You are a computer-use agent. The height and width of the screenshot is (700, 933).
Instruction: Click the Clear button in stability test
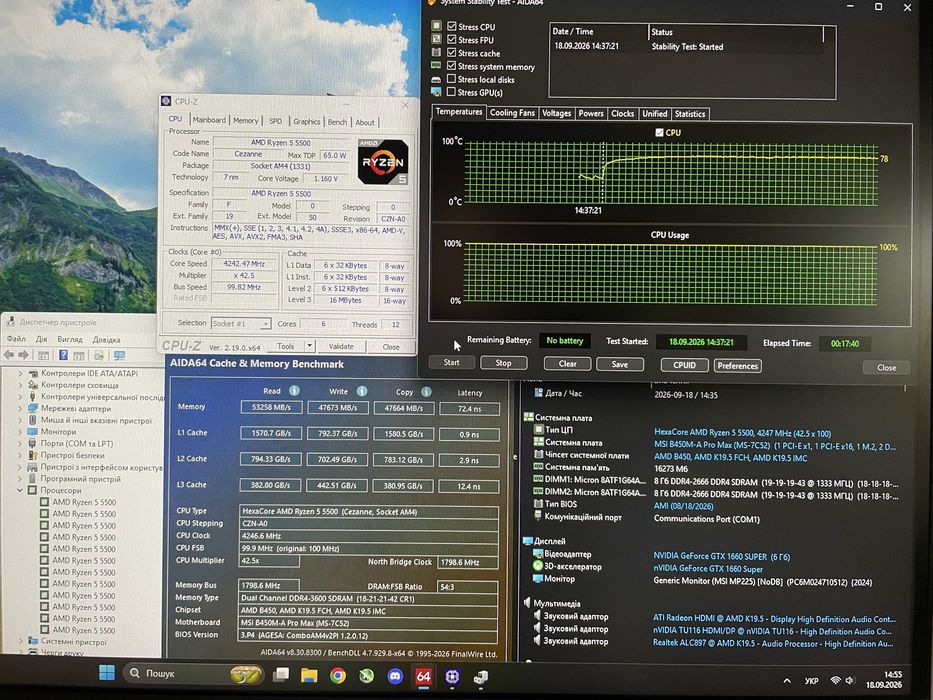click(x=567, y=364)
